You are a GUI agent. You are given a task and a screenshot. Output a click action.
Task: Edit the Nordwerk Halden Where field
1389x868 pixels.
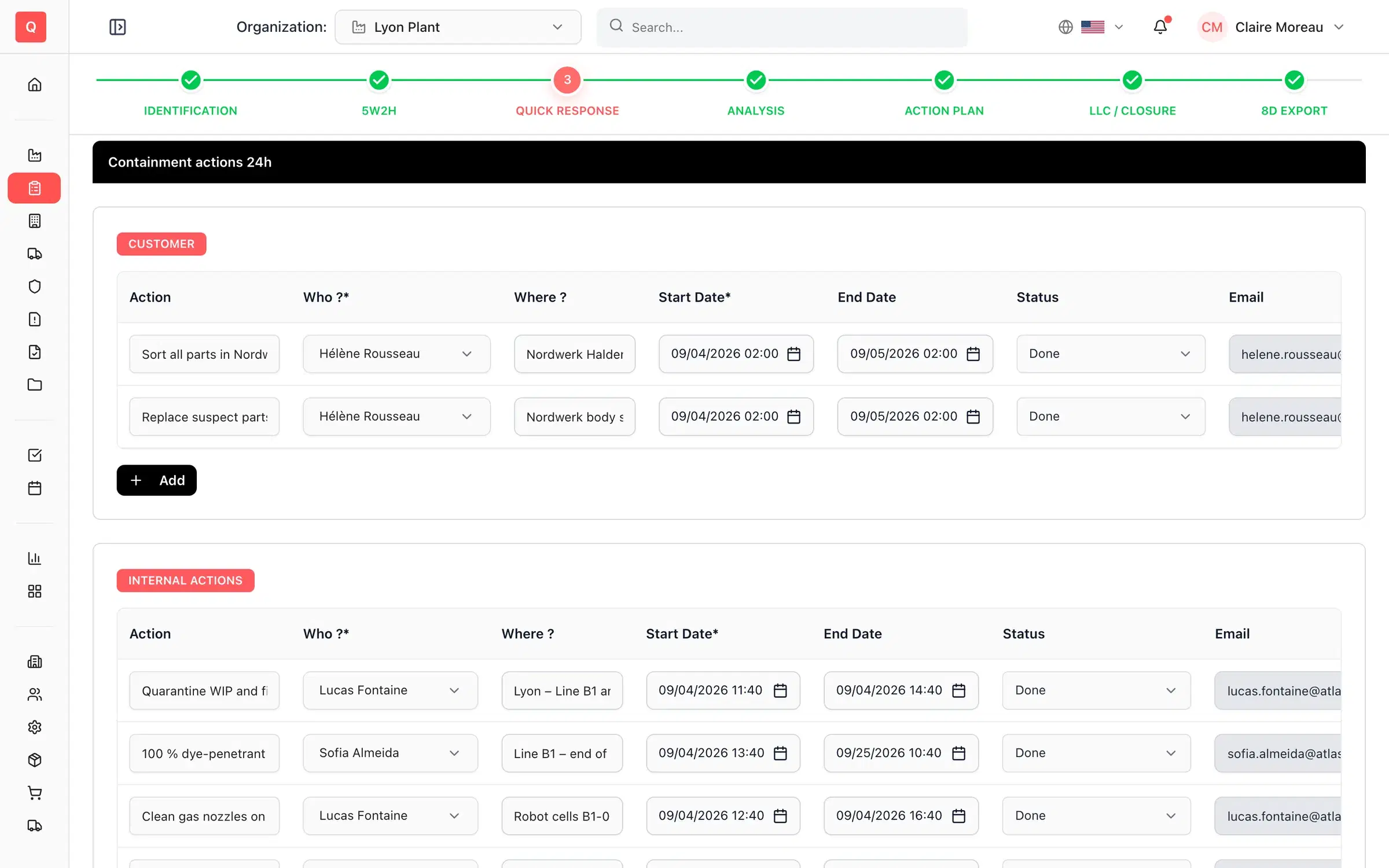pyautogui.click(x=574, y=354)
